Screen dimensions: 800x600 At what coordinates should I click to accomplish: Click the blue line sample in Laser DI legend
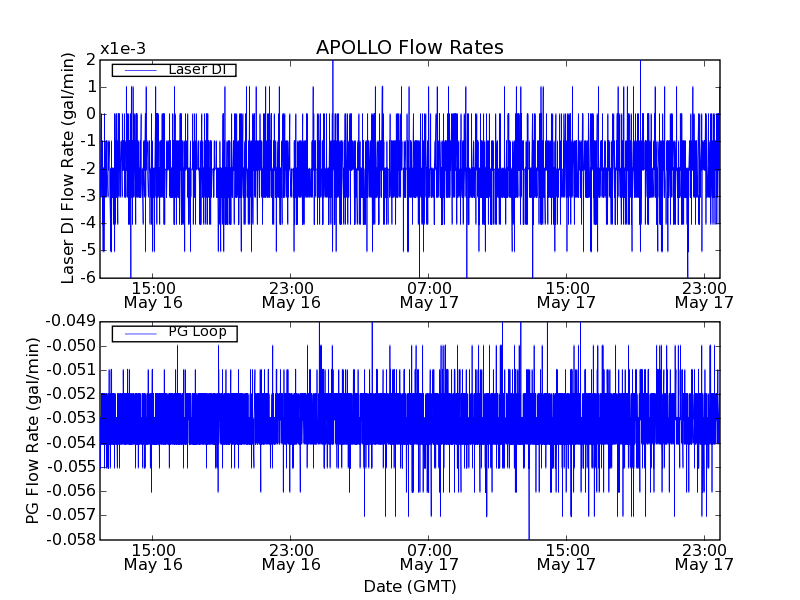139,70
